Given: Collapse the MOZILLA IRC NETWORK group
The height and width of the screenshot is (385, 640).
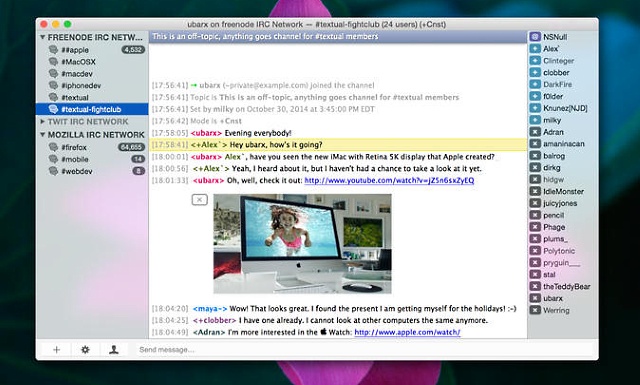Looking at the screenshot, I should click(x=42, y=134).
